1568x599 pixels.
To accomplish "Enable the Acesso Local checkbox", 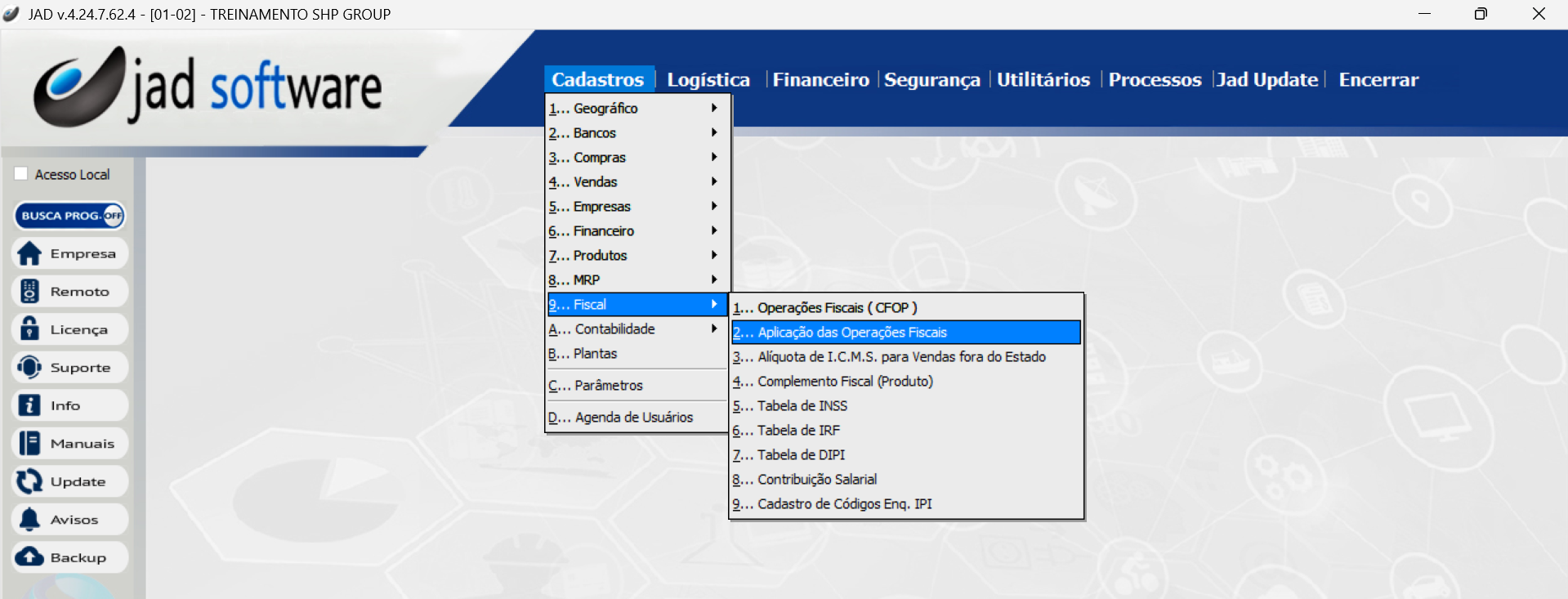I will pyautogui.click(x=21, y=174).
